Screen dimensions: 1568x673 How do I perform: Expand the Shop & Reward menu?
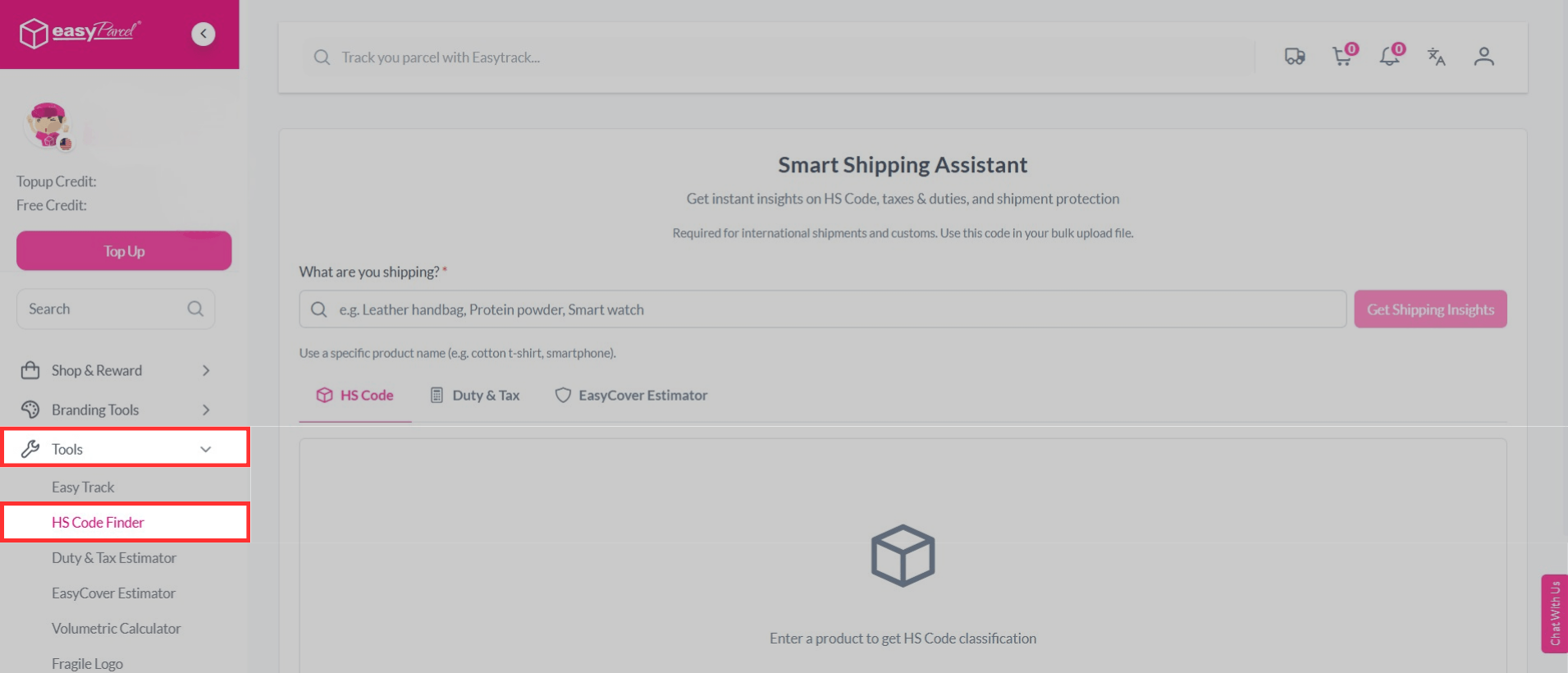click(x=116, y=370)
